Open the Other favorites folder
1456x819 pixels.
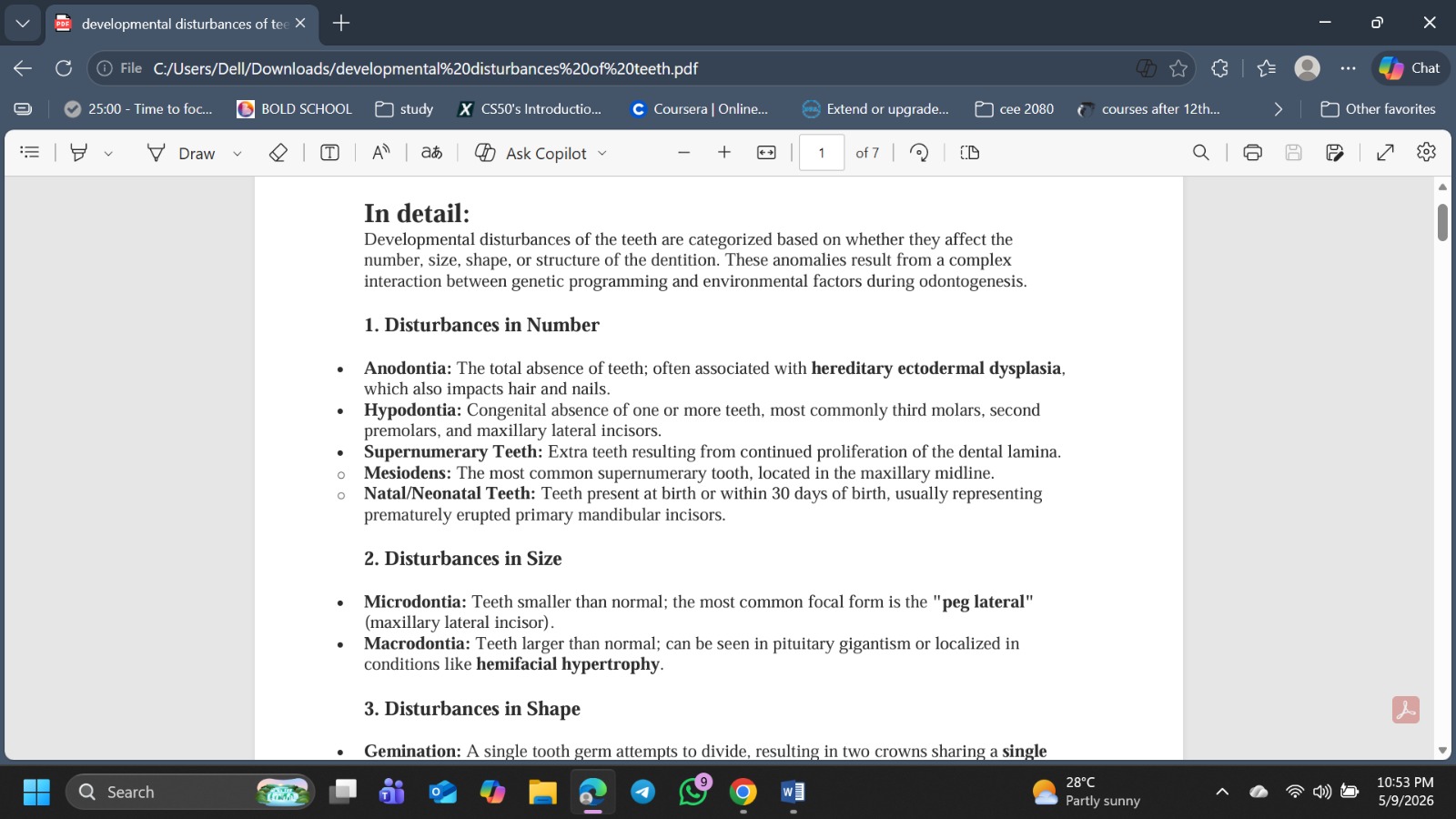(x=1379, y=109)
